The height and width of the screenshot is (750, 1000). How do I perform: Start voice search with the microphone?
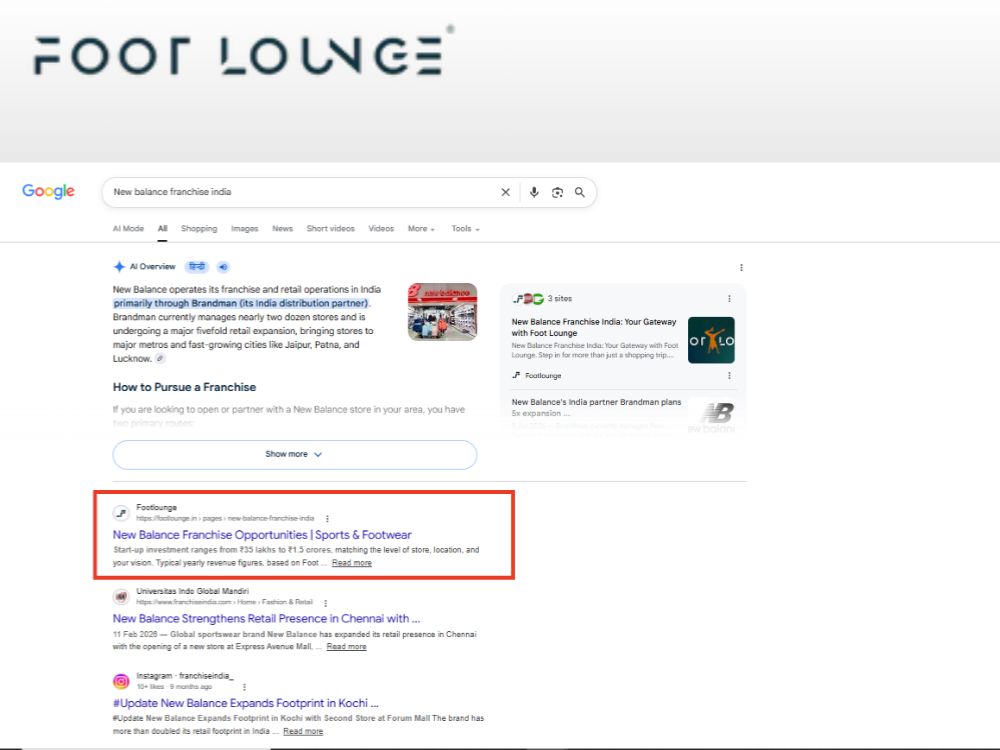pyautogui.click(x=534, y=192)
